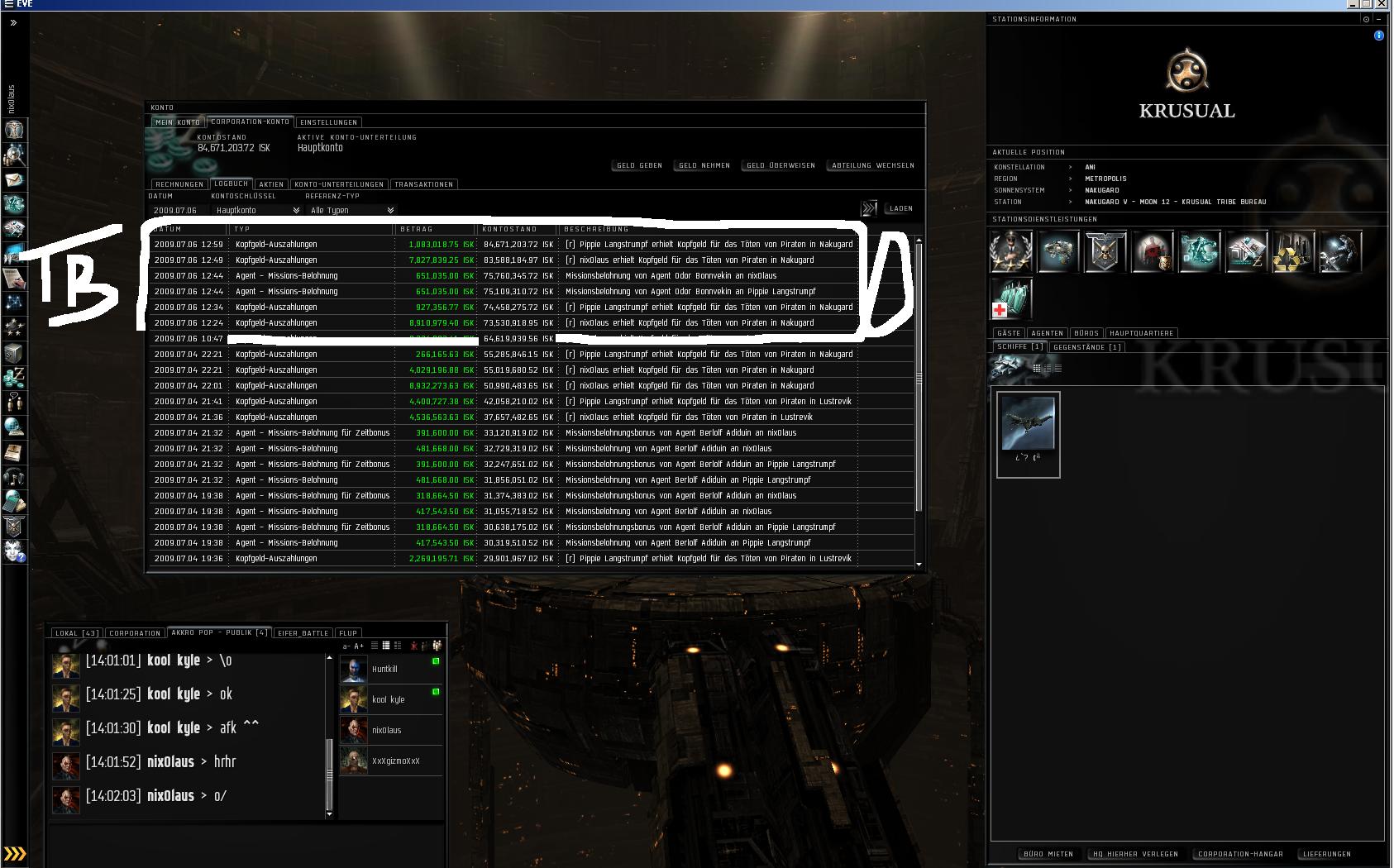Open the Gegenstände [1] tab

point(1087,347)
